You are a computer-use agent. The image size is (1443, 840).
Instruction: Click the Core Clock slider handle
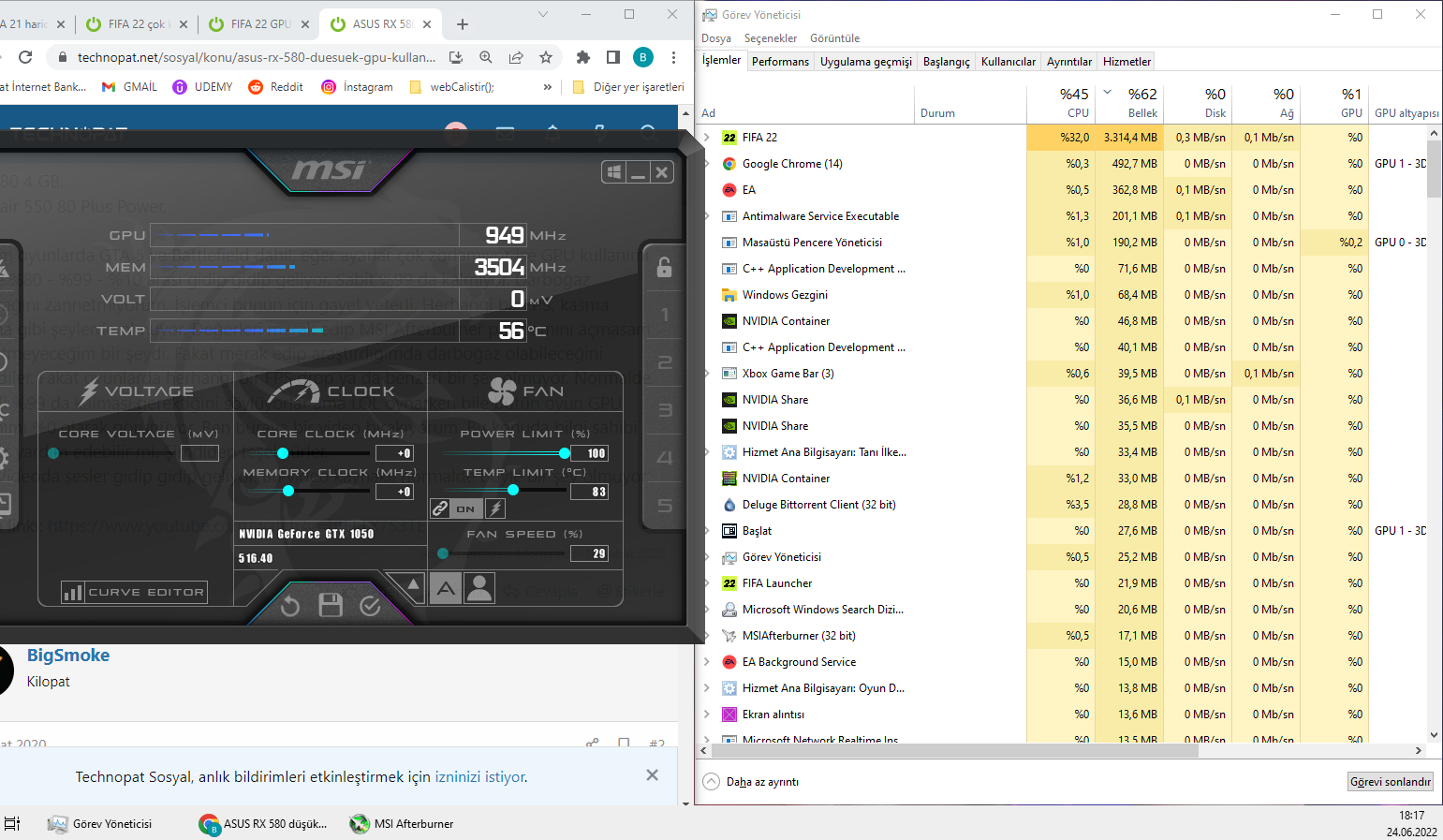283,453
